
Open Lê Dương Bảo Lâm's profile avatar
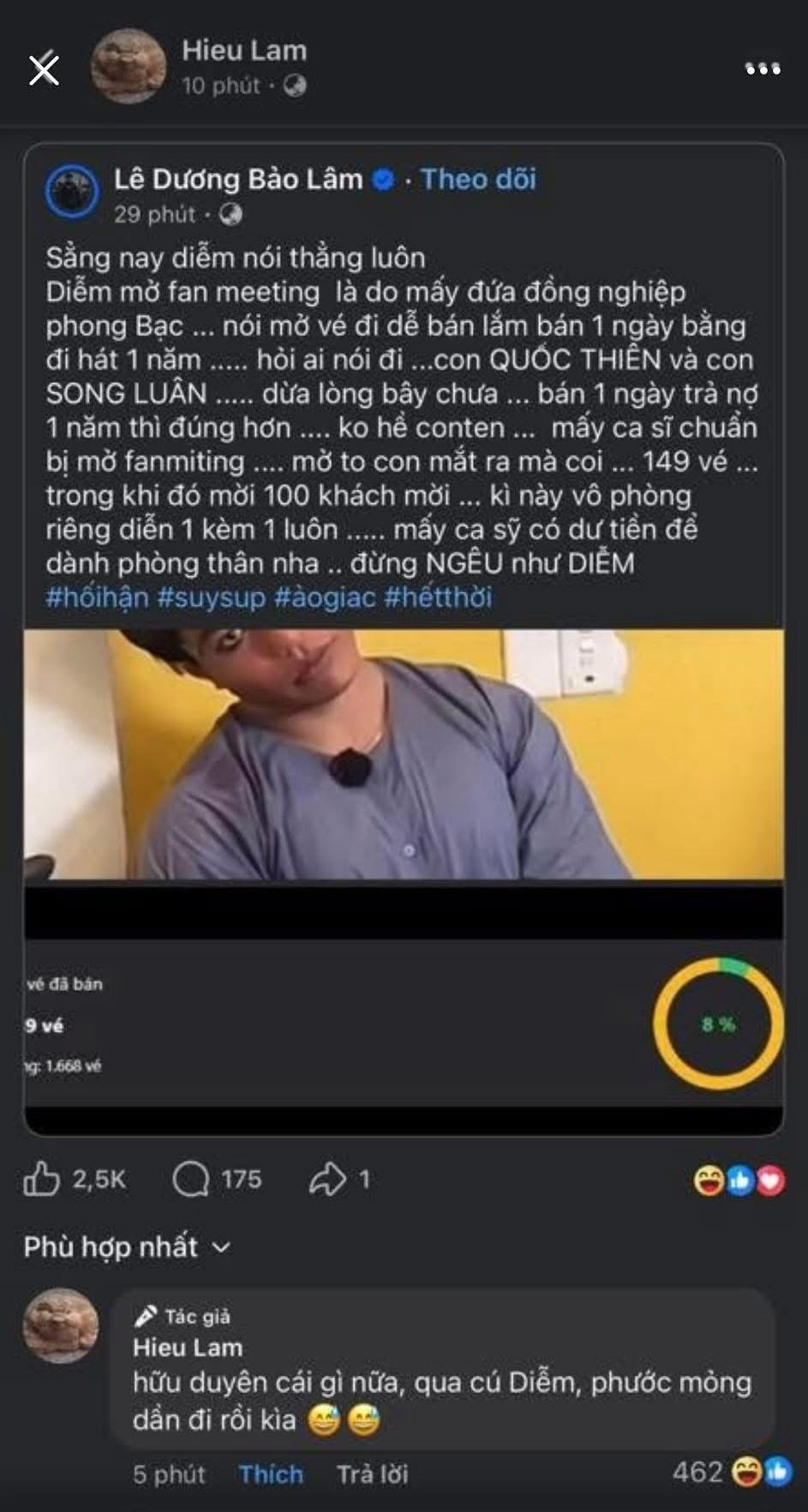[72, 192]
